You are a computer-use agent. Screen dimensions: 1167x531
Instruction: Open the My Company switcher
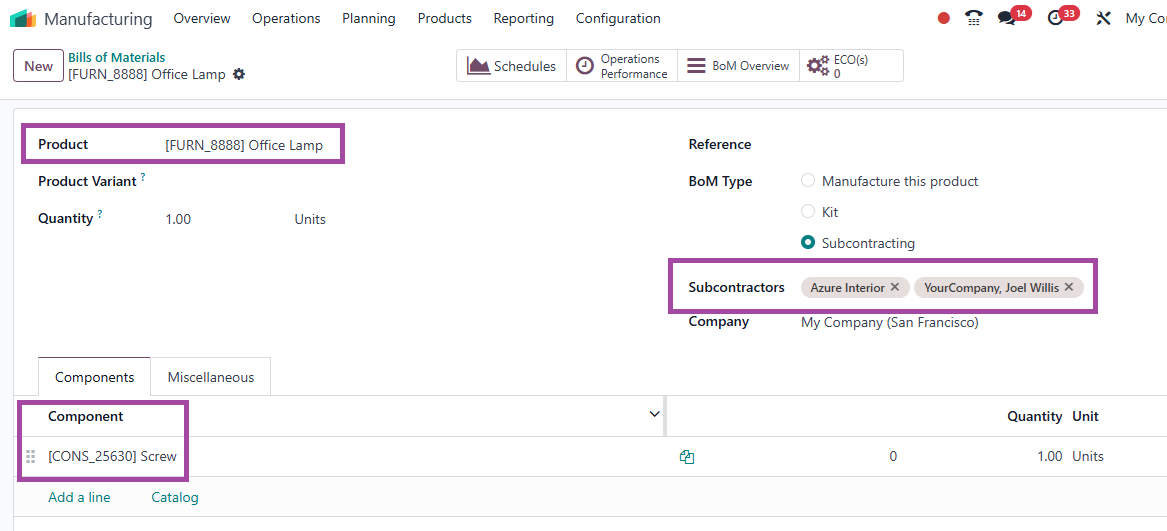coord(1145,19)
